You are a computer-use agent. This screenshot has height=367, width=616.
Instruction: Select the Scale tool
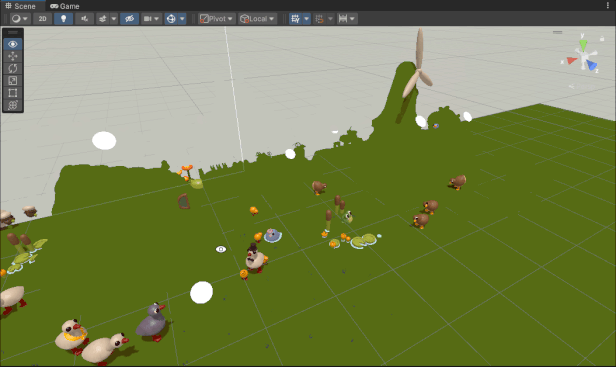point(13,81)
